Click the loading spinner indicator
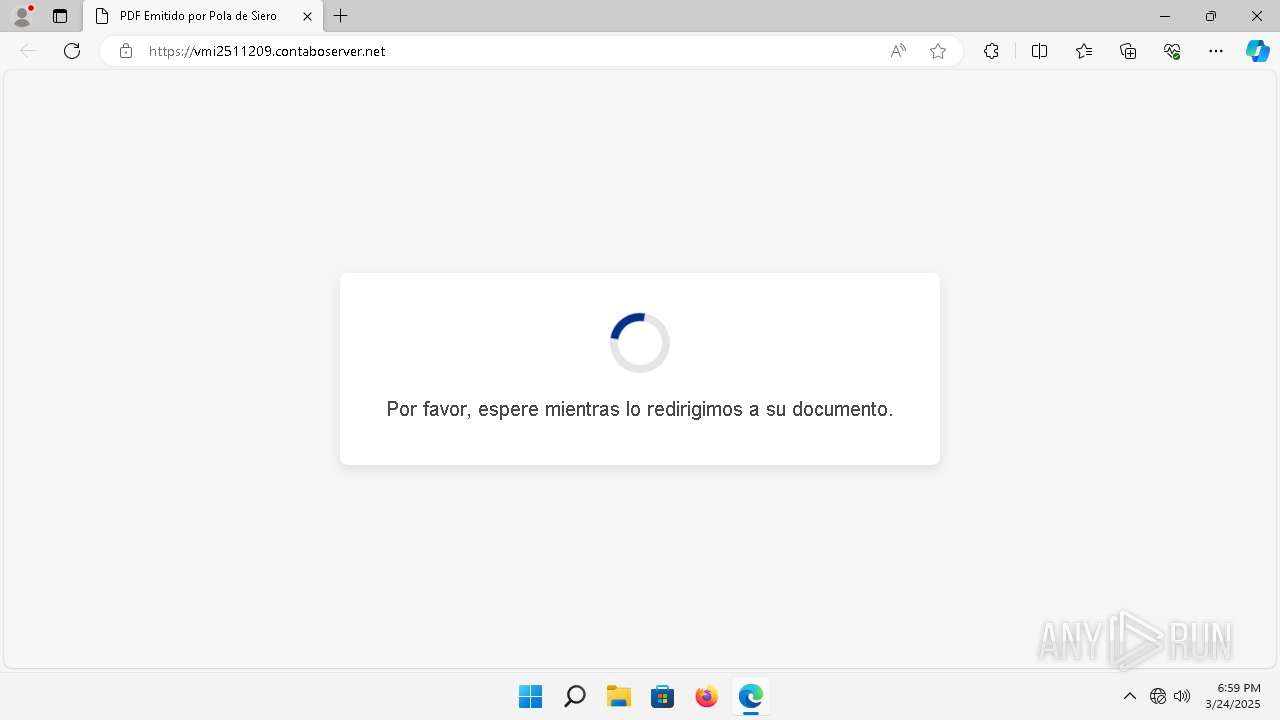This screenshot has width=1280, height=720. (640, 343)
